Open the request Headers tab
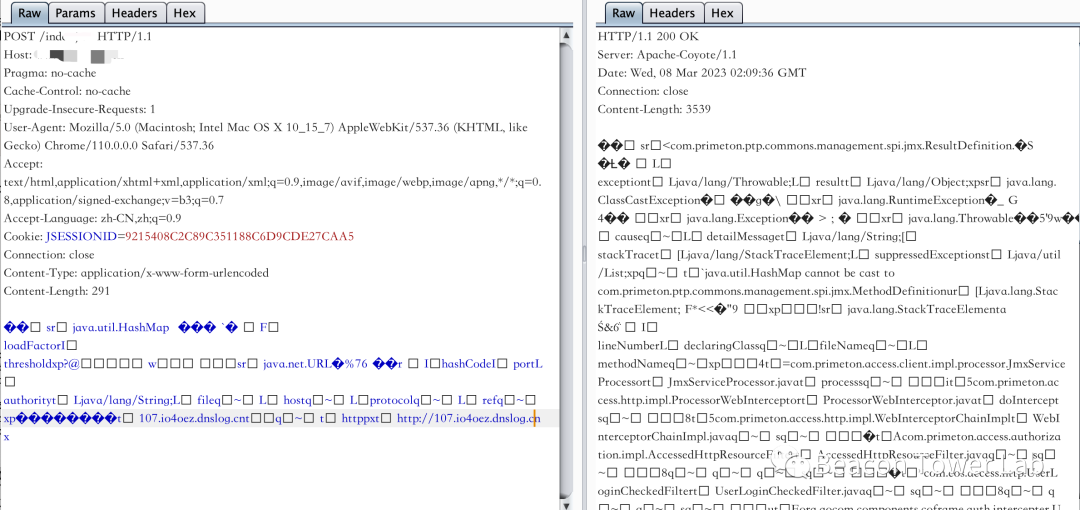 pyautogui.click(x=135, y=13)
